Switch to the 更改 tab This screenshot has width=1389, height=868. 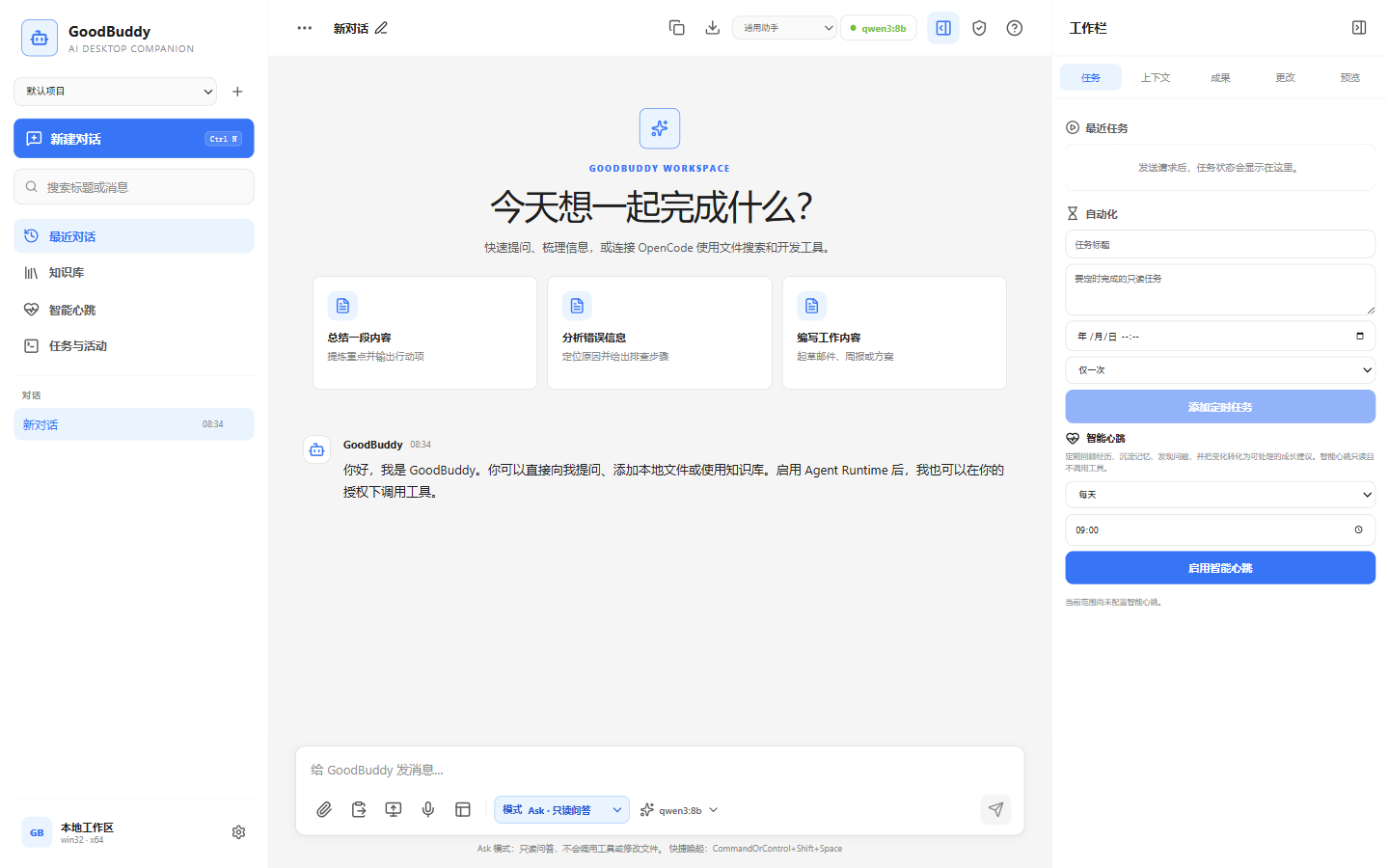point(1285,78)
